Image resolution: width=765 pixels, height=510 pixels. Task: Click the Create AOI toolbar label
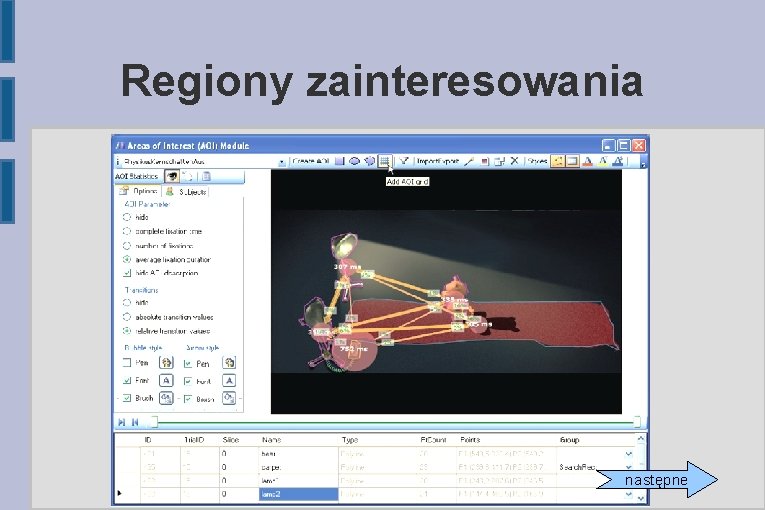[x=311, y=161]
